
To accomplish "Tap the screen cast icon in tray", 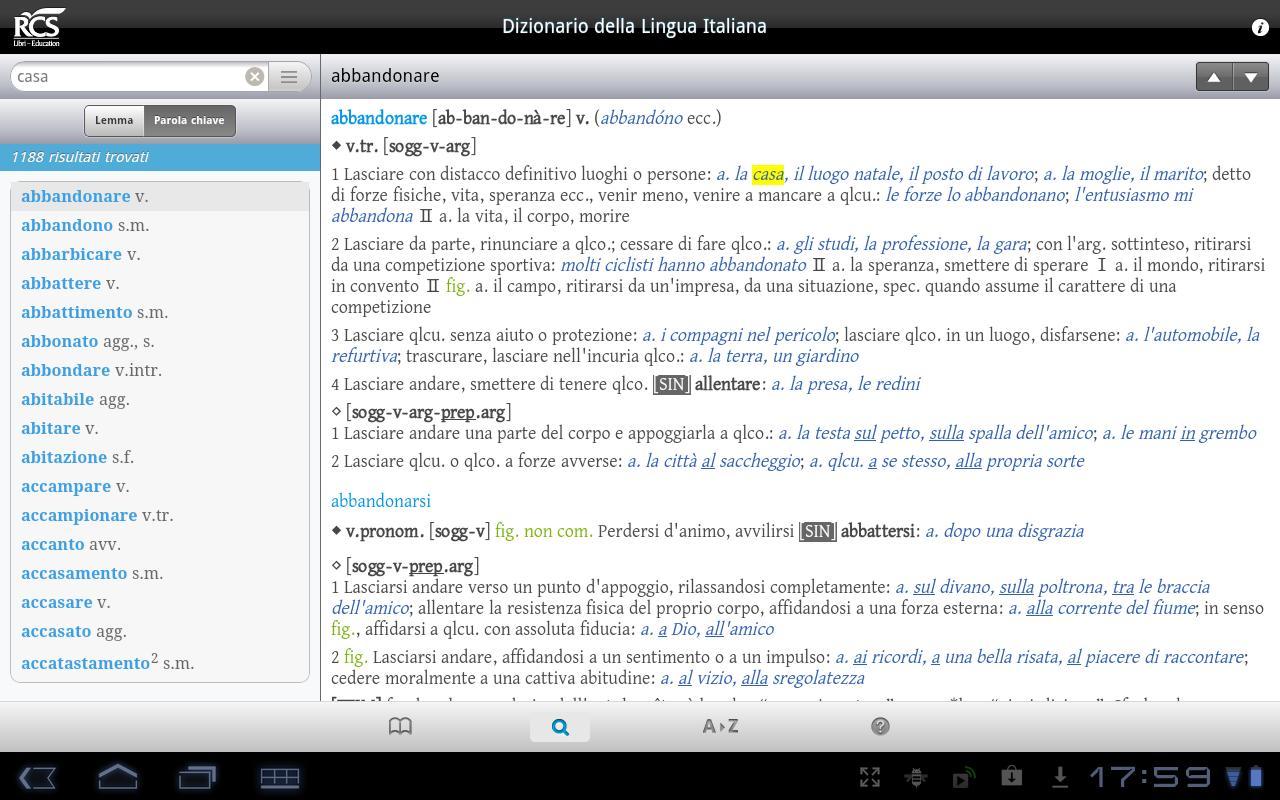I will pyautogui.click(x=963, y=778).
